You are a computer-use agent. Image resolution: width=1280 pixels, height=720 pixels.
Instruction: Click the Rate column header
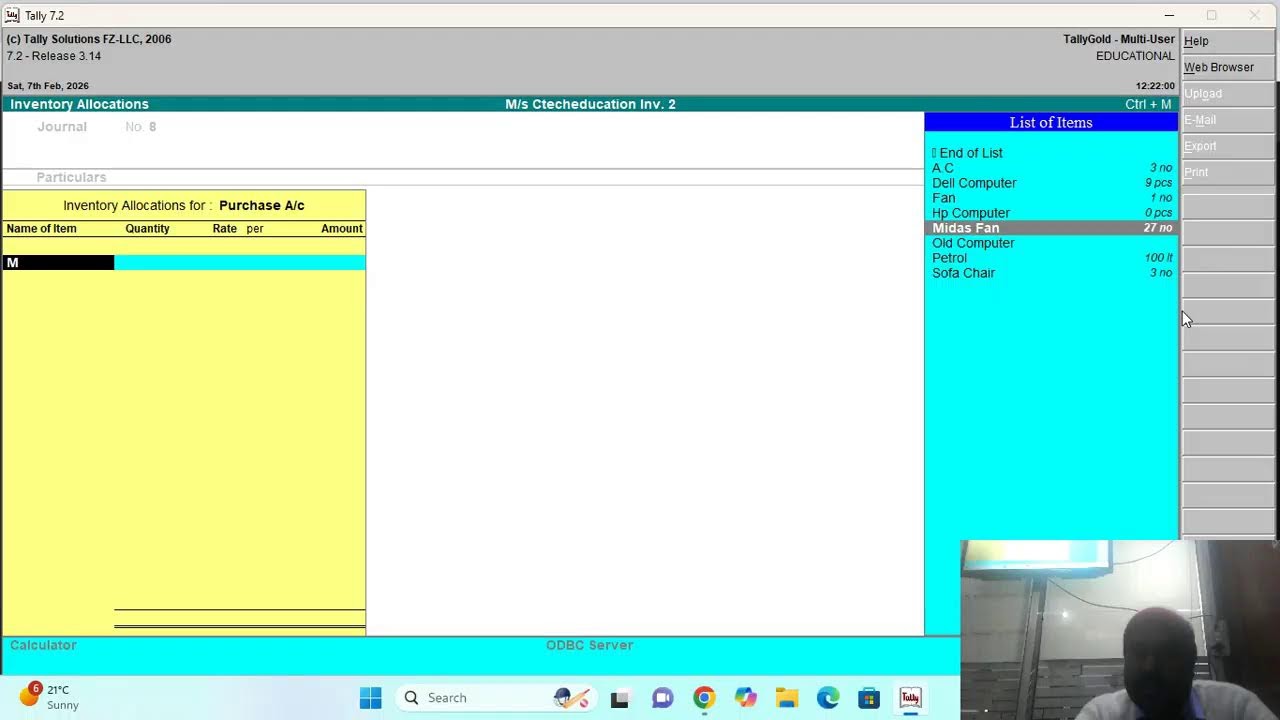point(225,229)
